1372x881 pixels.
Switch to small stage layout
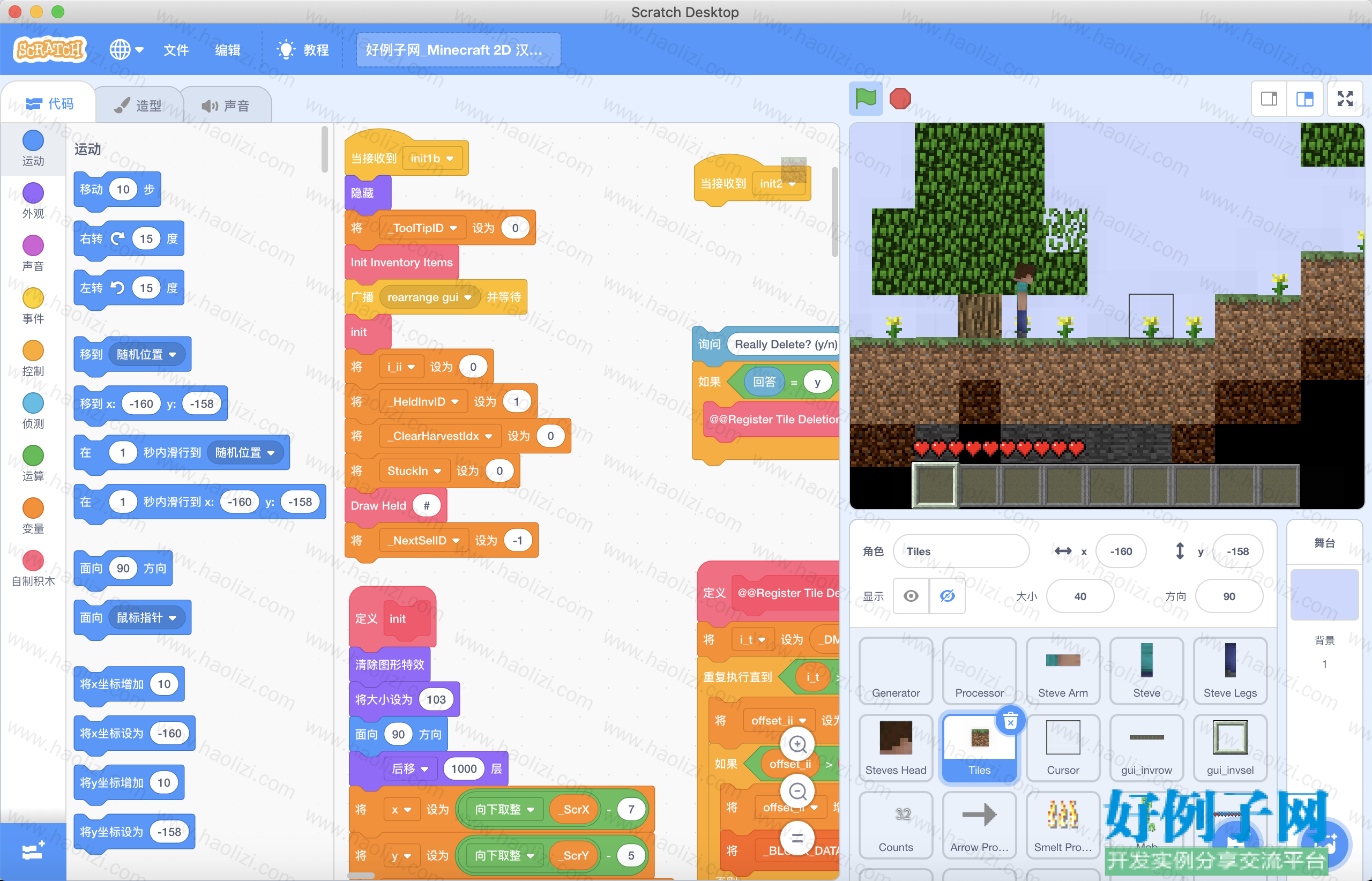[1269, 99]
